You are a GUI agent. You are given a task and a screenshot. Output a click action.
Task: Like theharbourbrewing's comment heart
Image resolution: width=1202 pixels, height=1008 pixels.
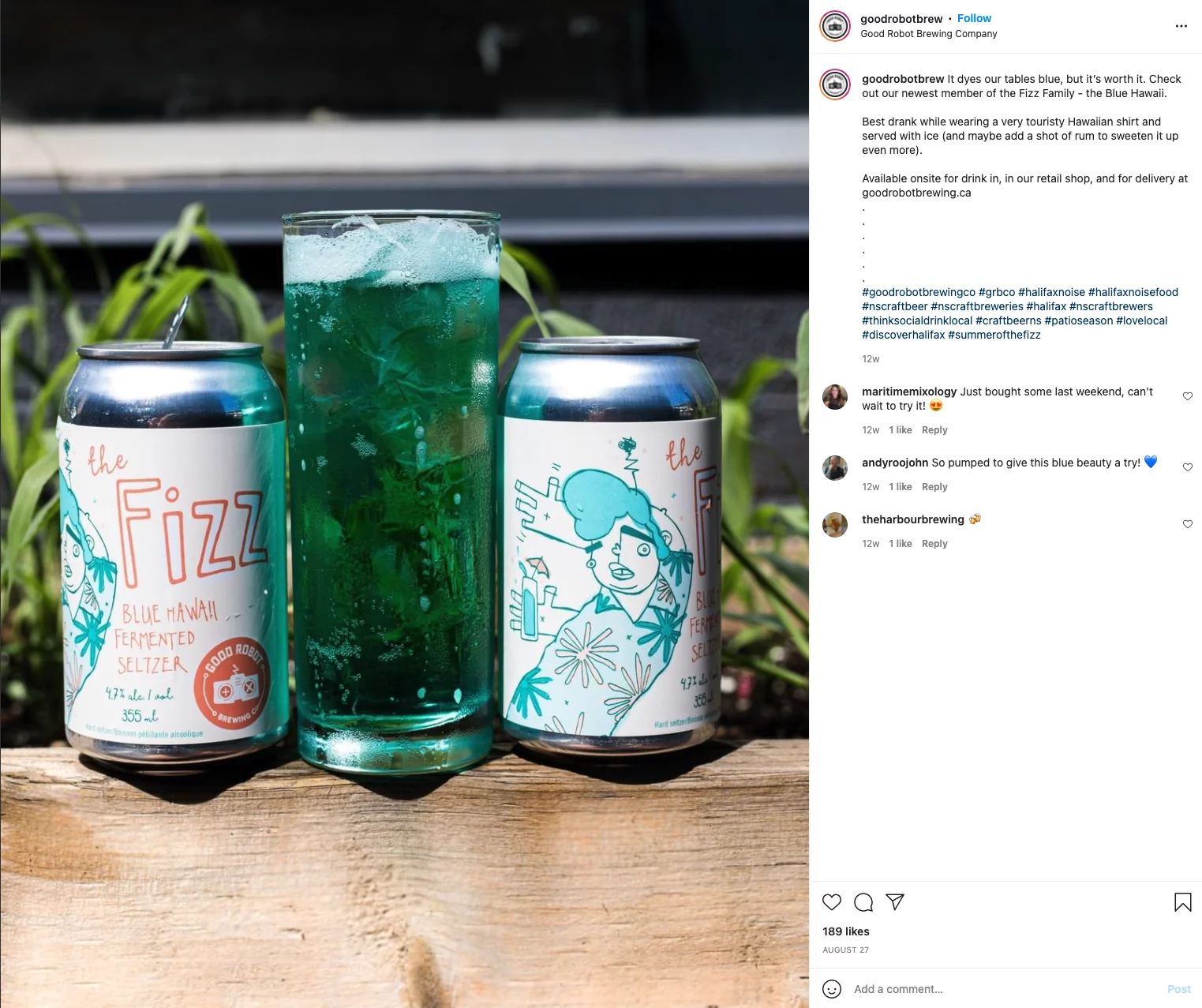point(1188,524)
